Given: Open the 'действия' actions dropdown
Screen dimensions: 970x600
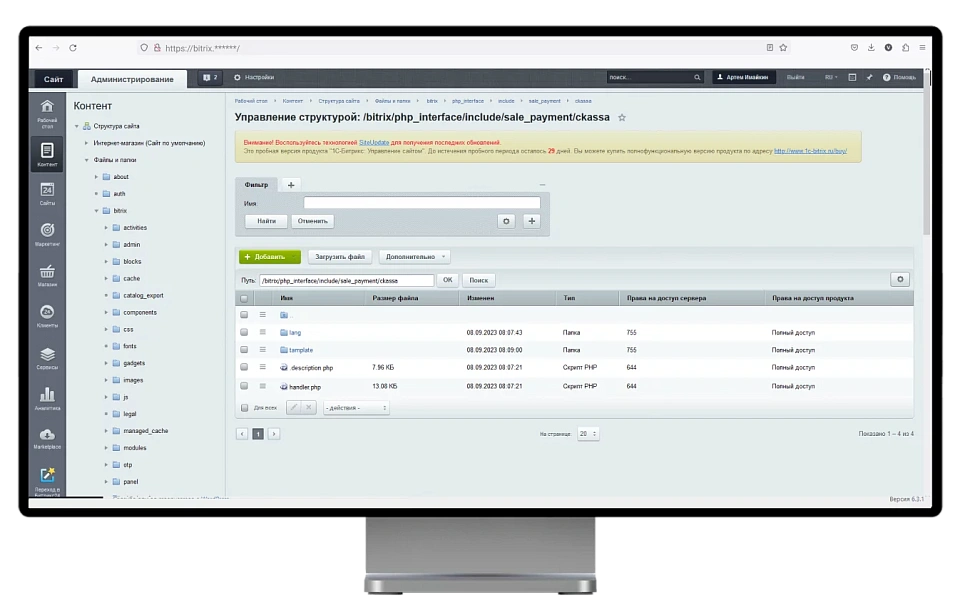Looking at the screenshot, I should coord(356,408).
